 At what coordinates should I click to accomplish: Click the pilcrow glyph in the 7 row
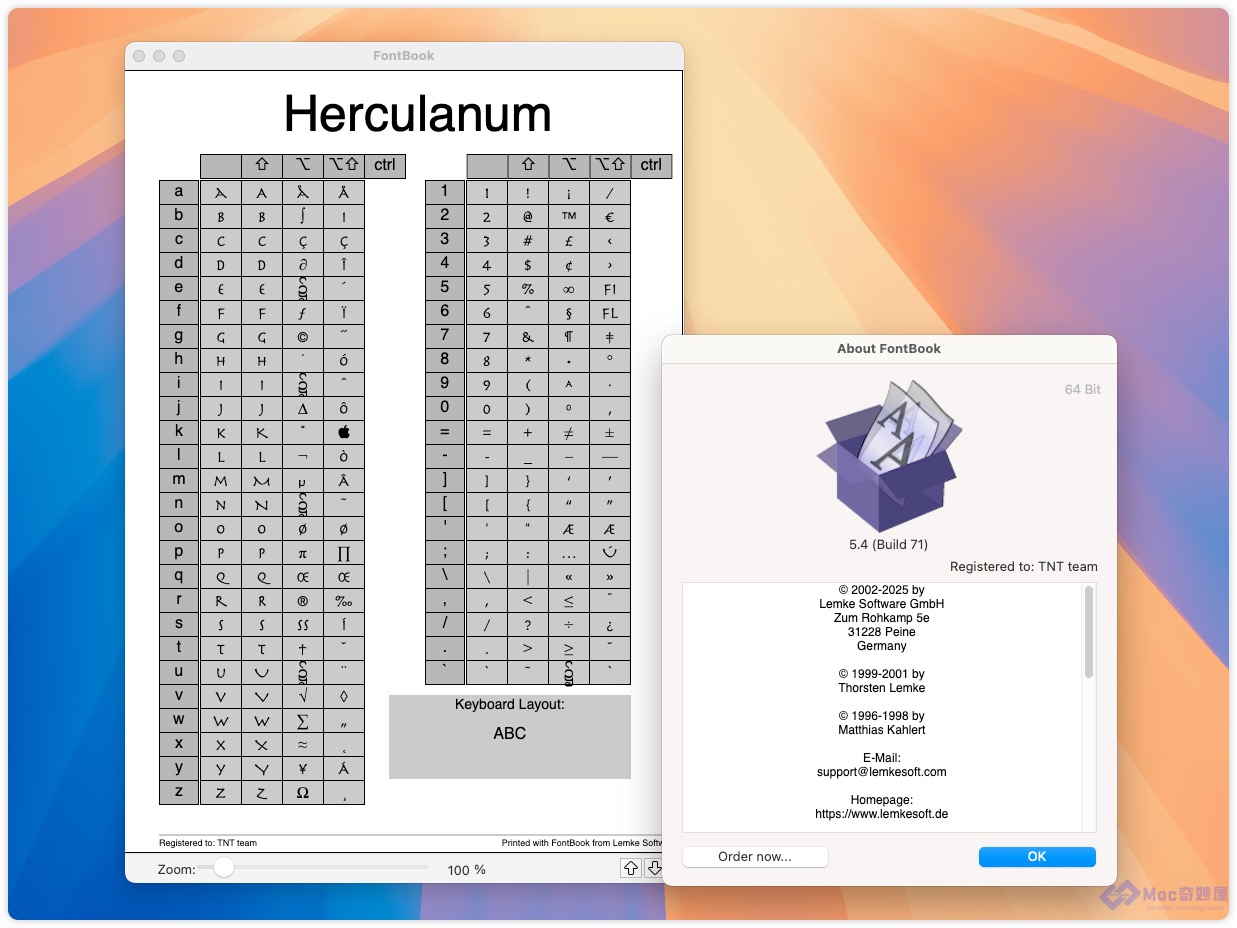(569, 336)
